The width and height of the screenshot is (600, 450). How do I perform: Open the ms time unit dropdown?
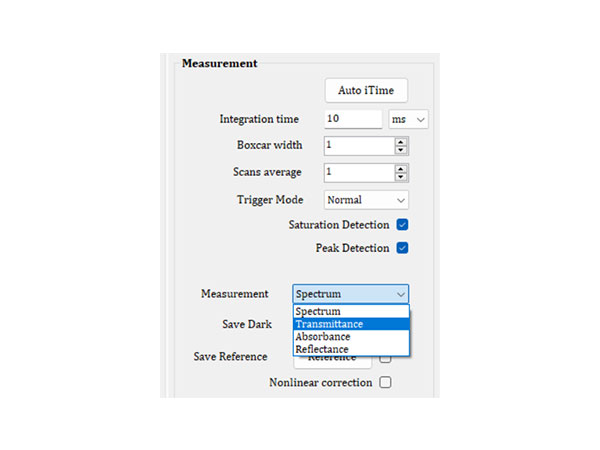[408, 119]
